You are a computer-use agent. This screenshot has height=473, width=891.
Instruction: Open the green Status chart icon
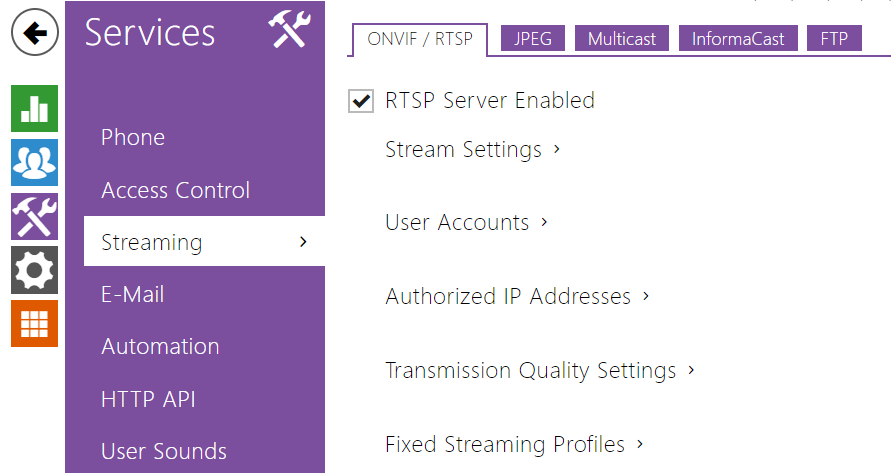click(34, 109)
